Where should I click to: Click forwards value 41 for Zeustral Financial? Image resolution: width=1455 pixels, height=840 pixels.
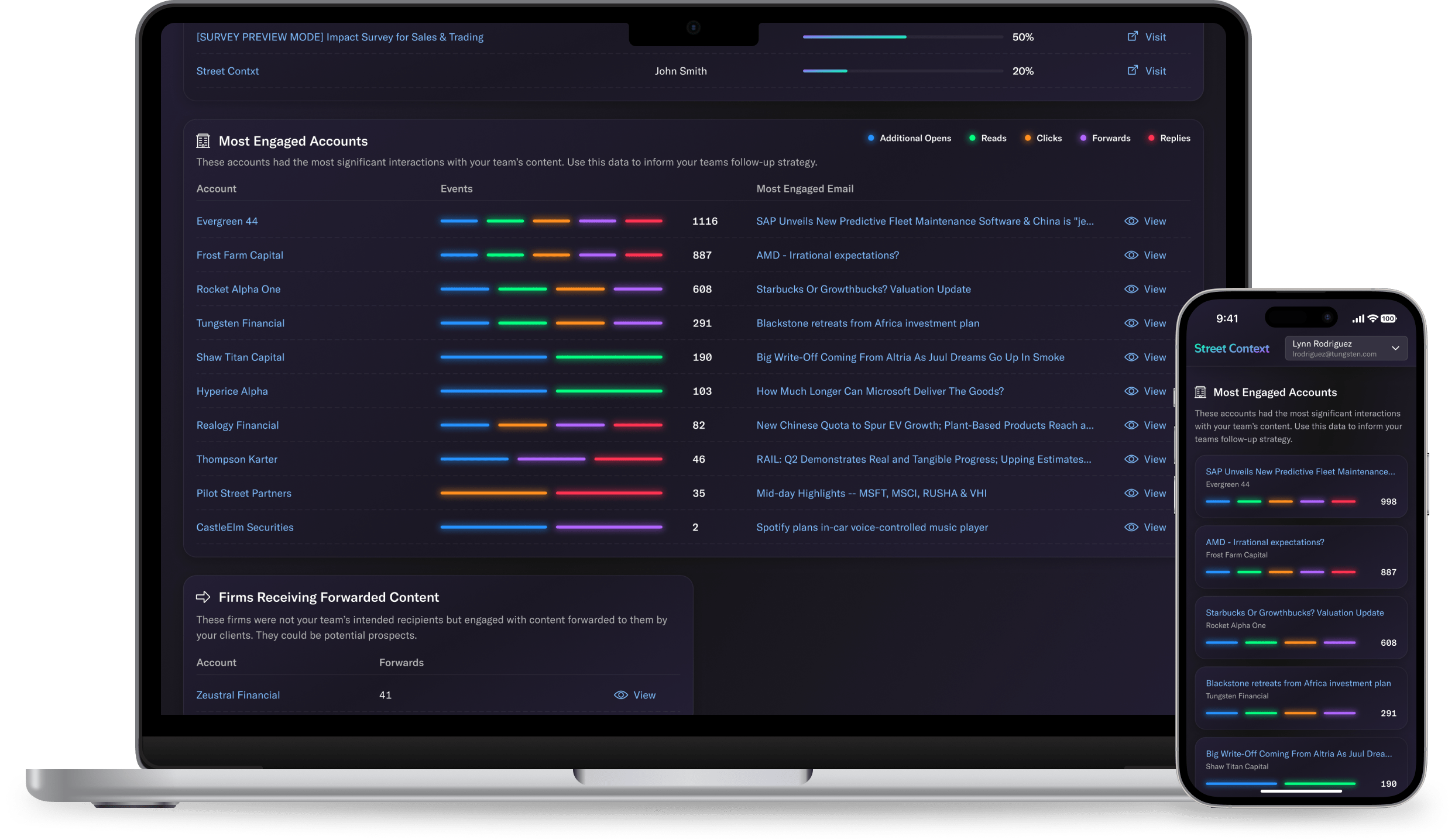tap(385, 695)
